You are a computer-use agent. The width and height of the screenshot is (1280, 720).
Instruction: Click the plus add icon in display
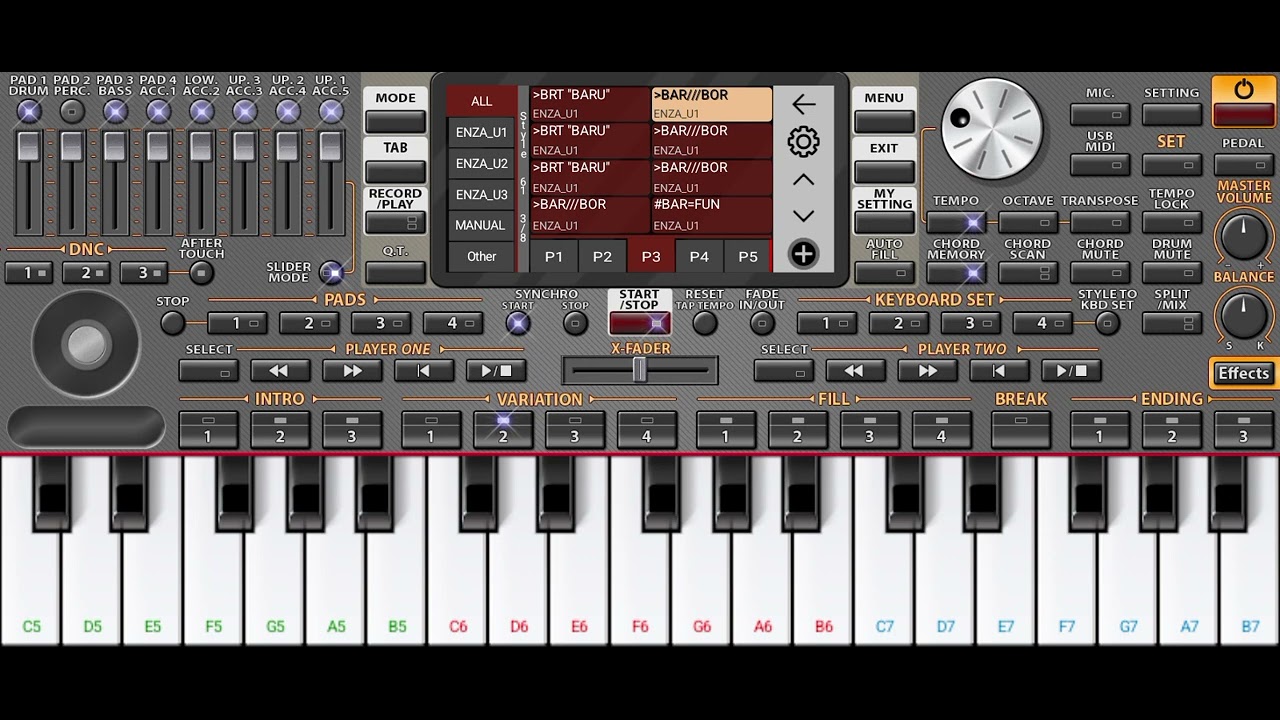click(x=803, y=254)
